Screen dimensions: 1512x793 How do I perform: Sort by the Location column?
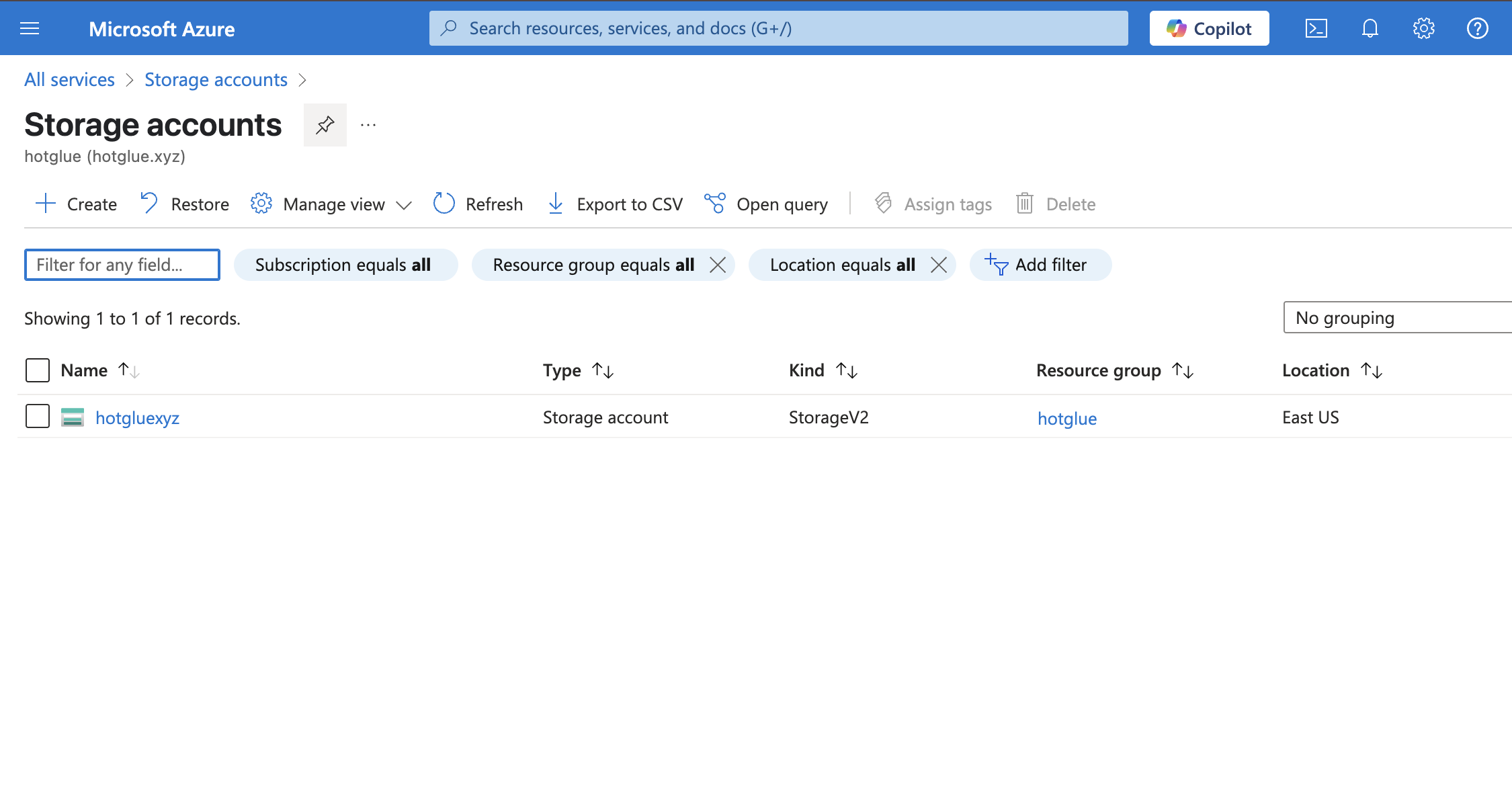[x=1332, y=370]
